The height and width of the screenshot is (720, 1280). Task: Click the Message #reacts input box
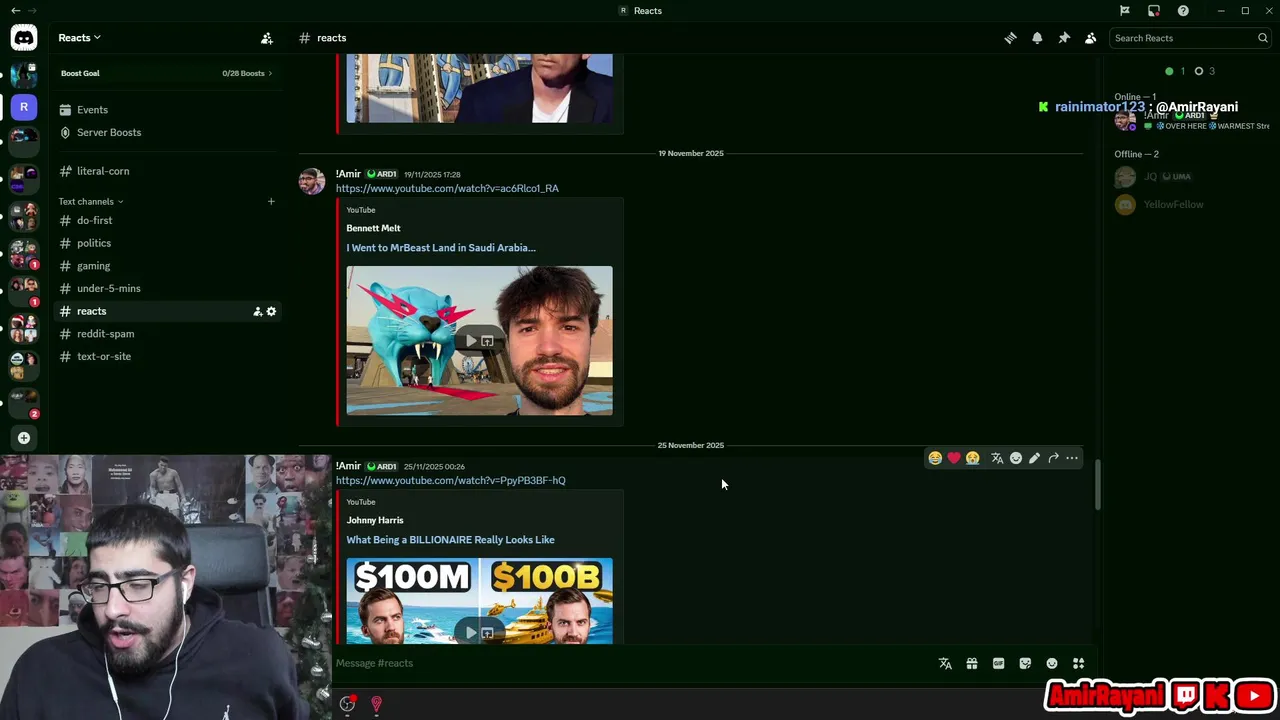pyautogui.click(x=630, y=663)
